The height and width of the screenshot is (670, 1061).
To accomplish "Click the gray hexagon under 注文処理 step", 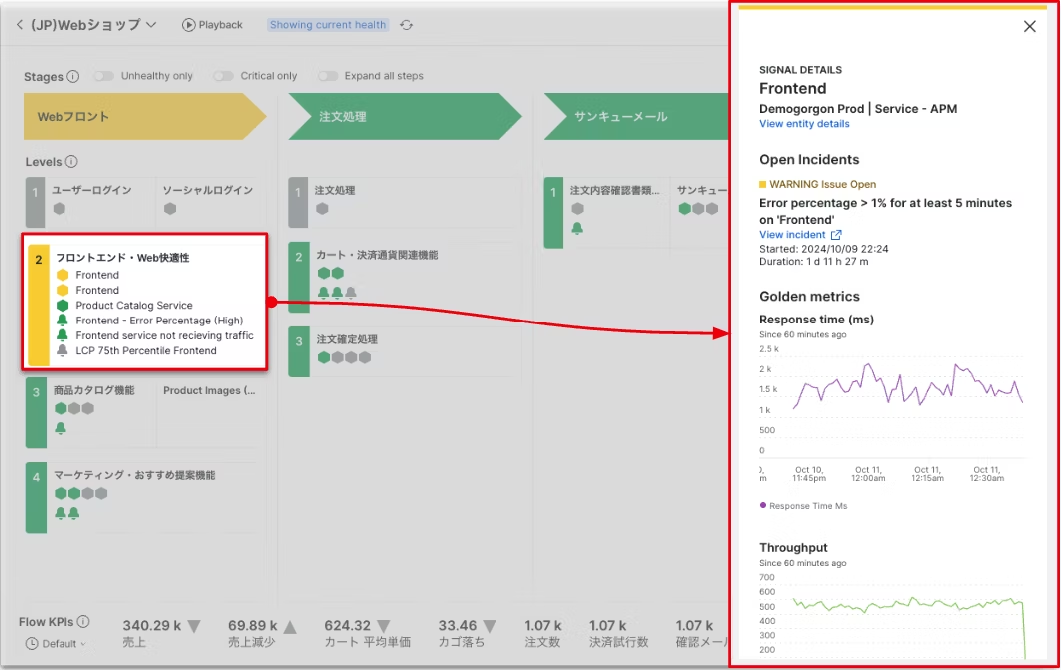I will [322, 208].
